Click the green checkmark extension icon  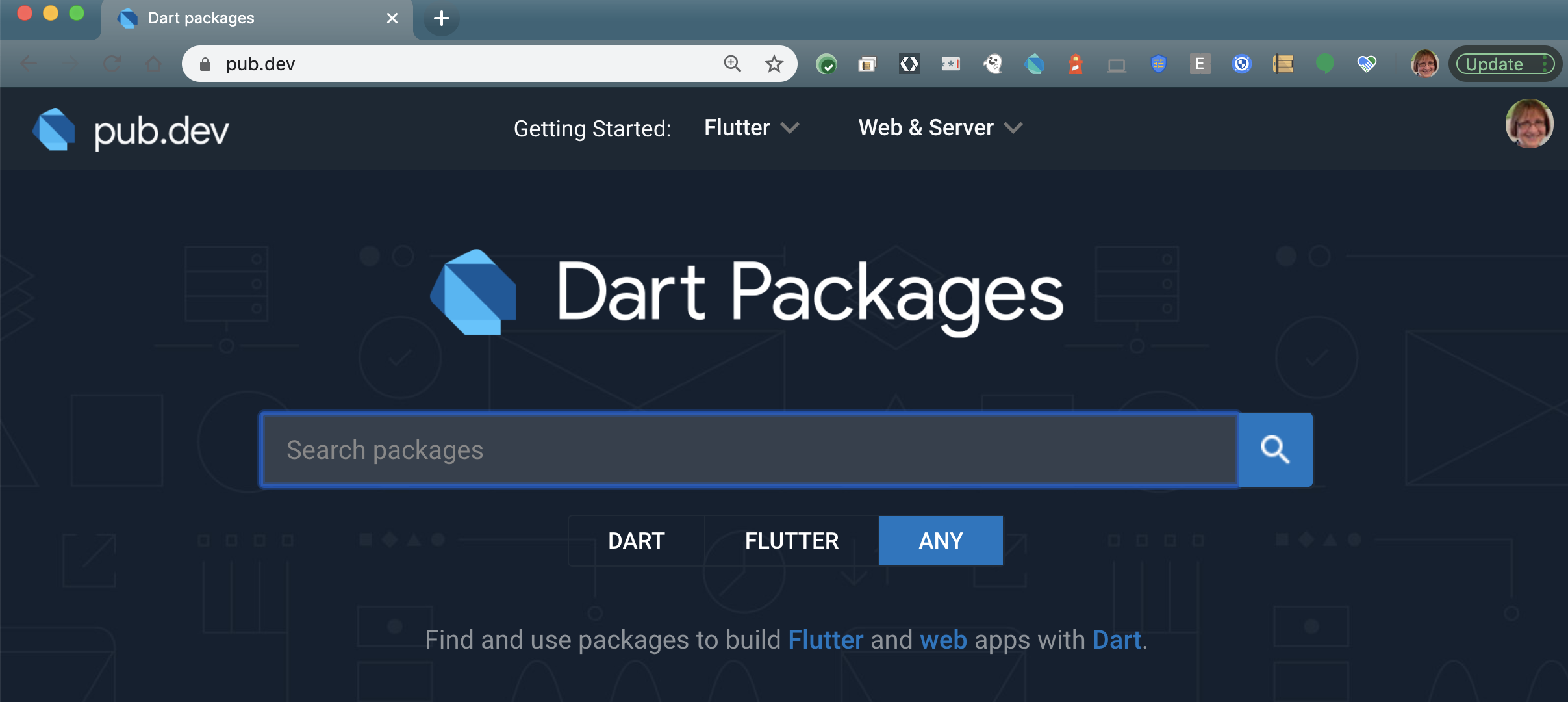tap(826, 63)
